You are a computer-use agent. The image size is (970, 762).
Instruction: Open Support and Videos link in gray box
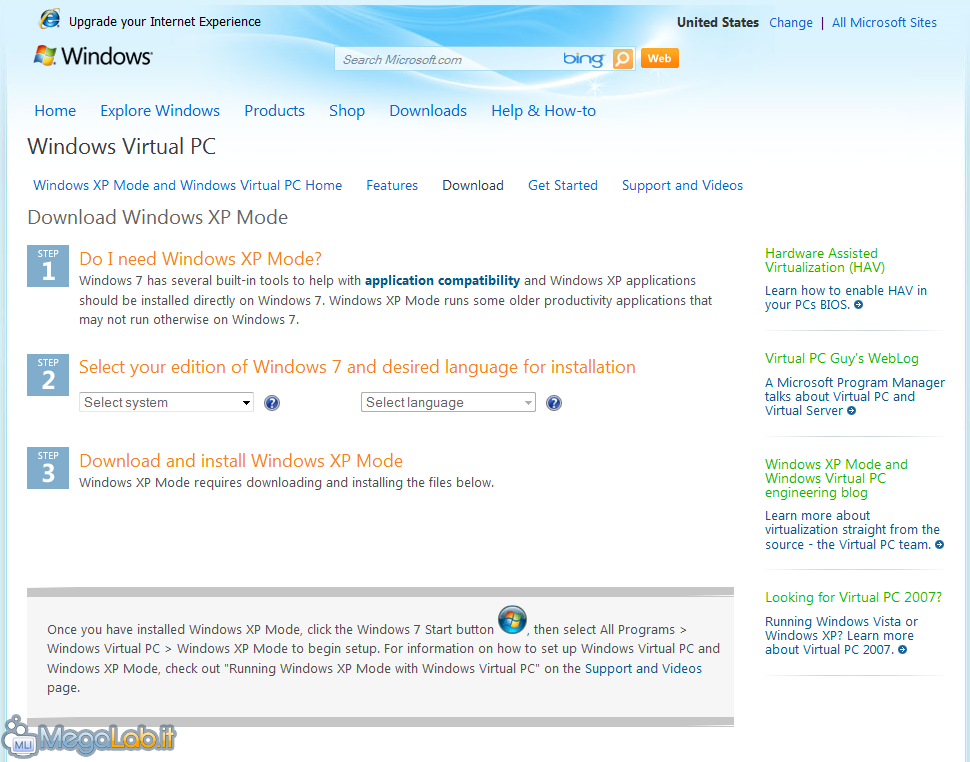pos(643,669)
